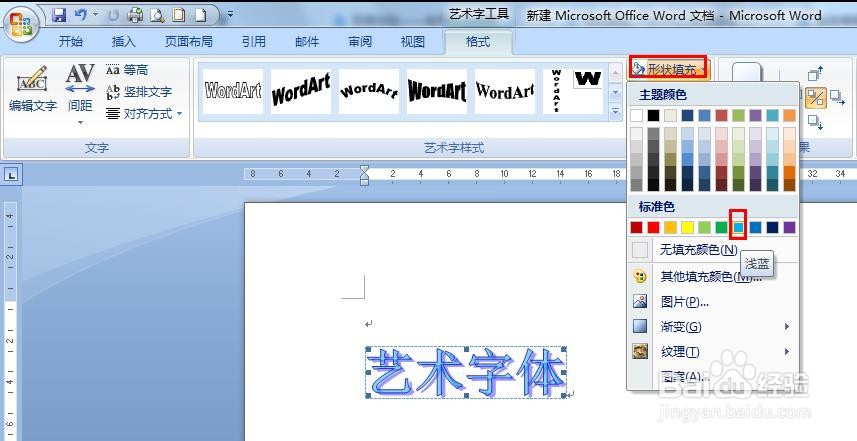Pick dark red standard color
The width and height of the screenshot is (857, 441).
tap(636, 227)
